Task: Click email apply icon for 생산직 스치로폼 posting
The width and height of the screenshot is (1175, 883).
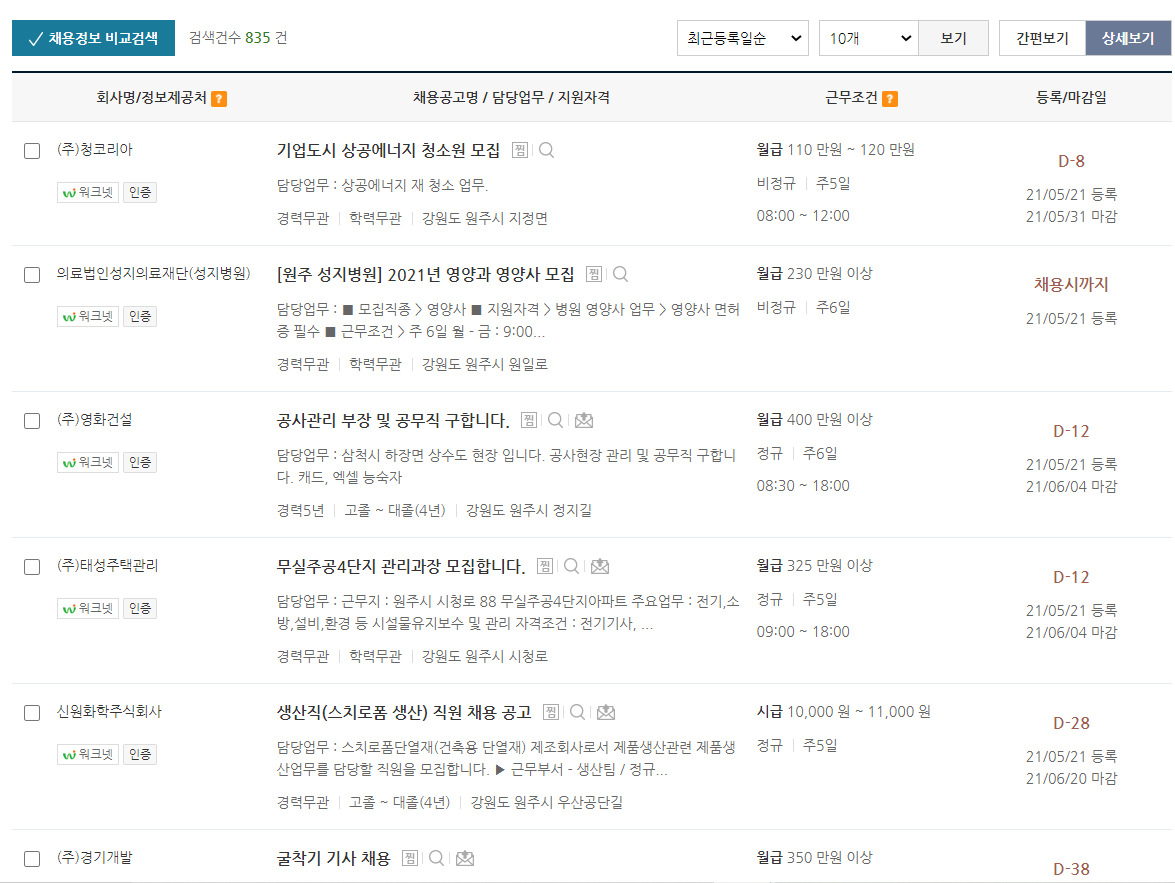Action: tap(605, 712)
